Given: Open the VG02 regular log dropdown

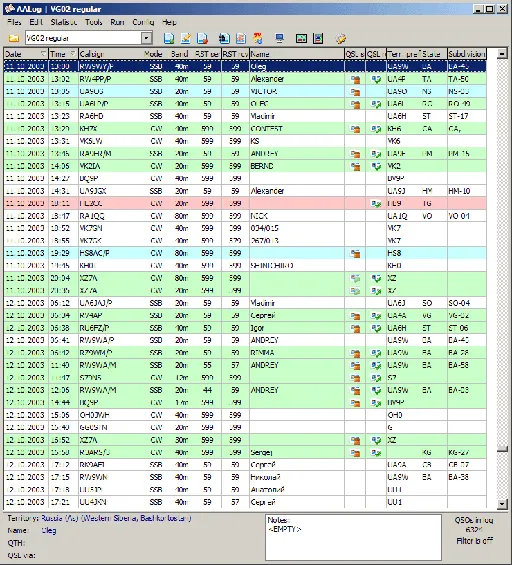Looking at the screenshot, I should click(146, 38).
